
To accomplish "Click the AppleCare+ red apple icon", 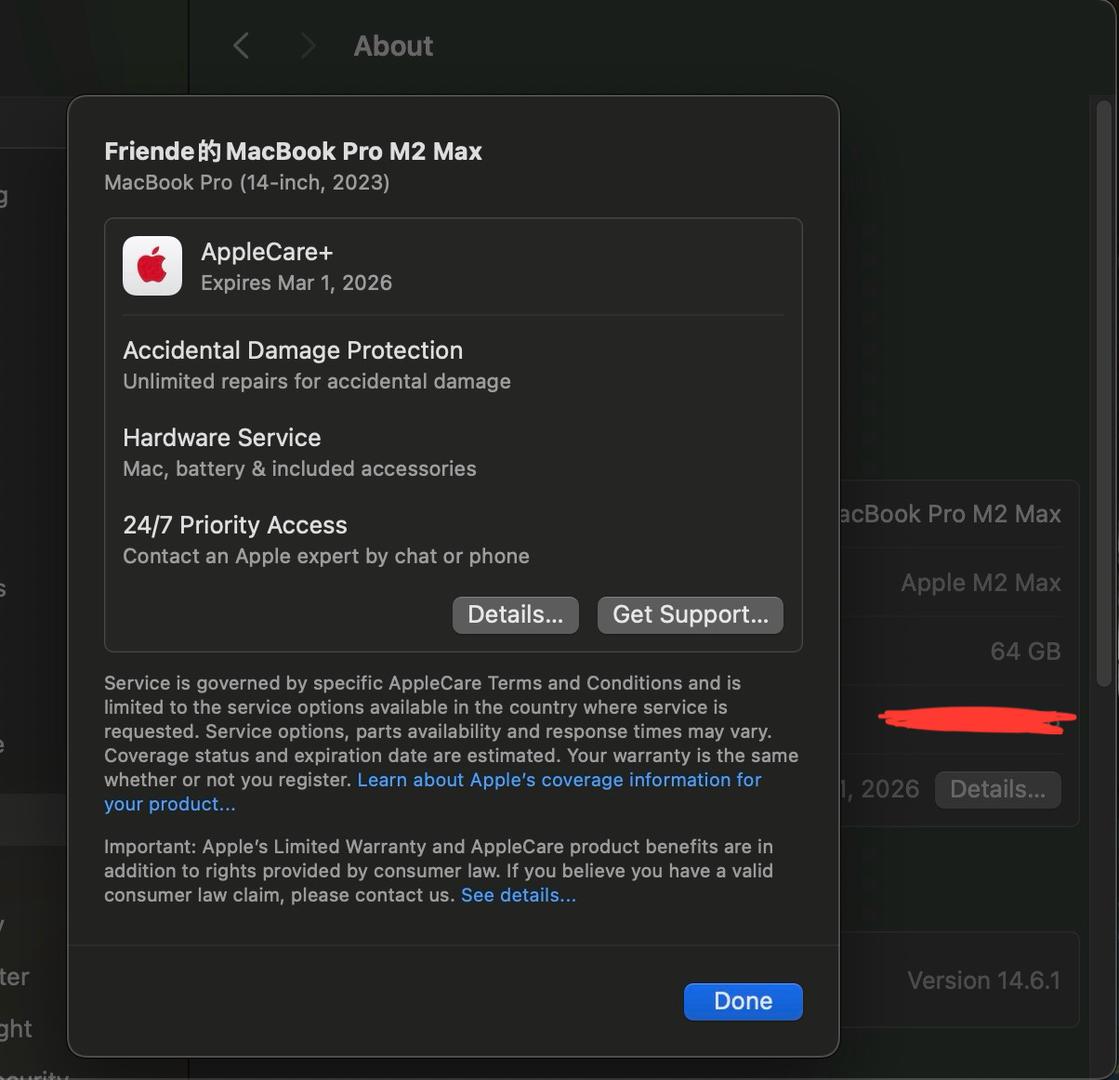I will pos(152,266).
